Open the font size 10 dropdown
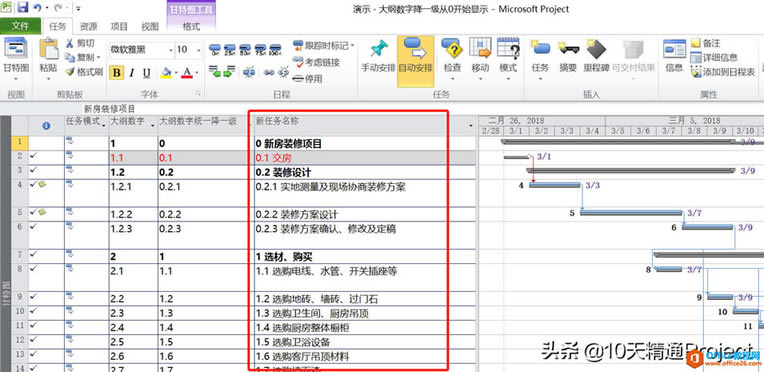 [199, 50]
